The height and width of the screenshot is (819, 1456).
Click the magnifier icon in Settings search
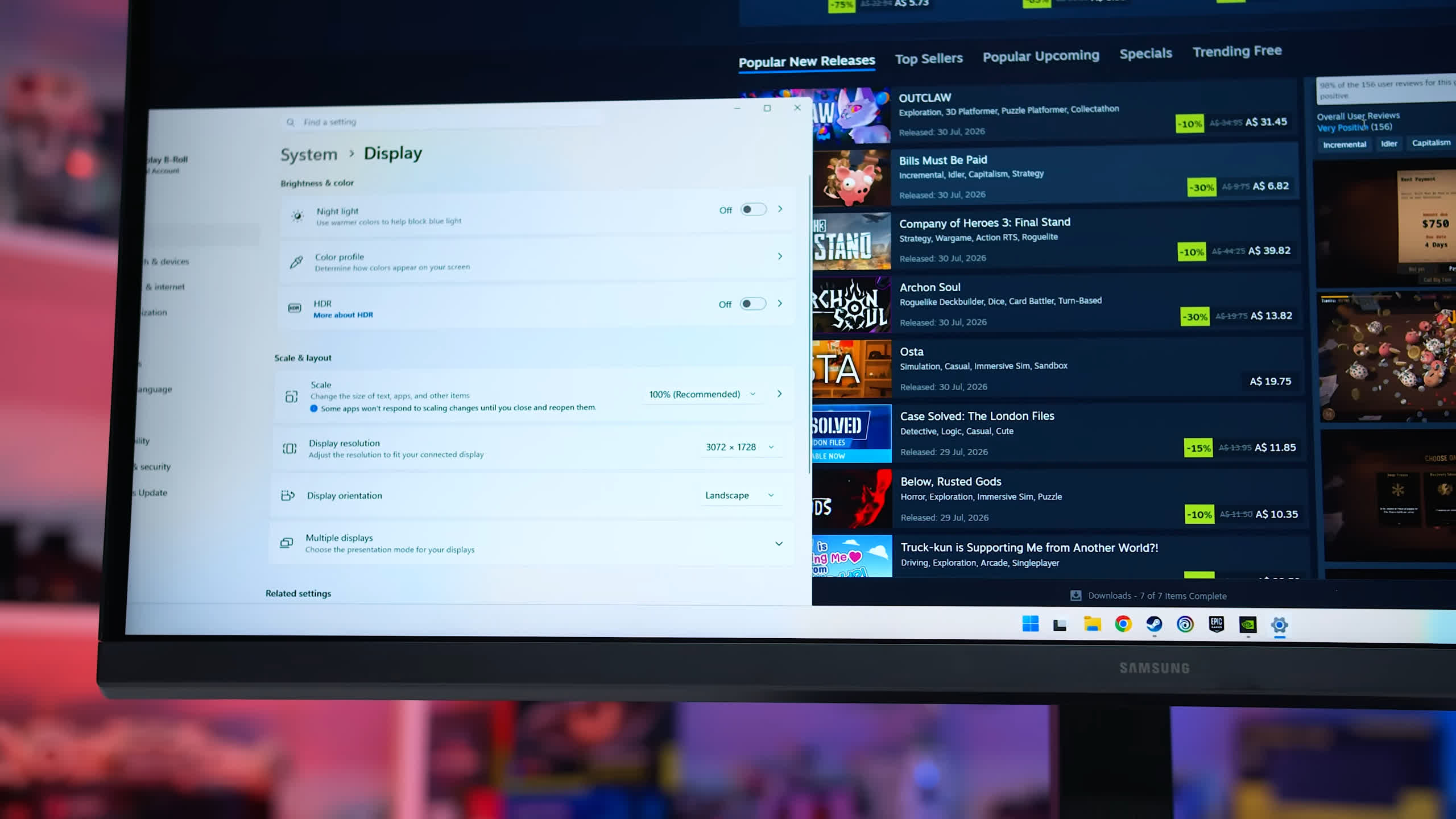click(x=291, y=122)
